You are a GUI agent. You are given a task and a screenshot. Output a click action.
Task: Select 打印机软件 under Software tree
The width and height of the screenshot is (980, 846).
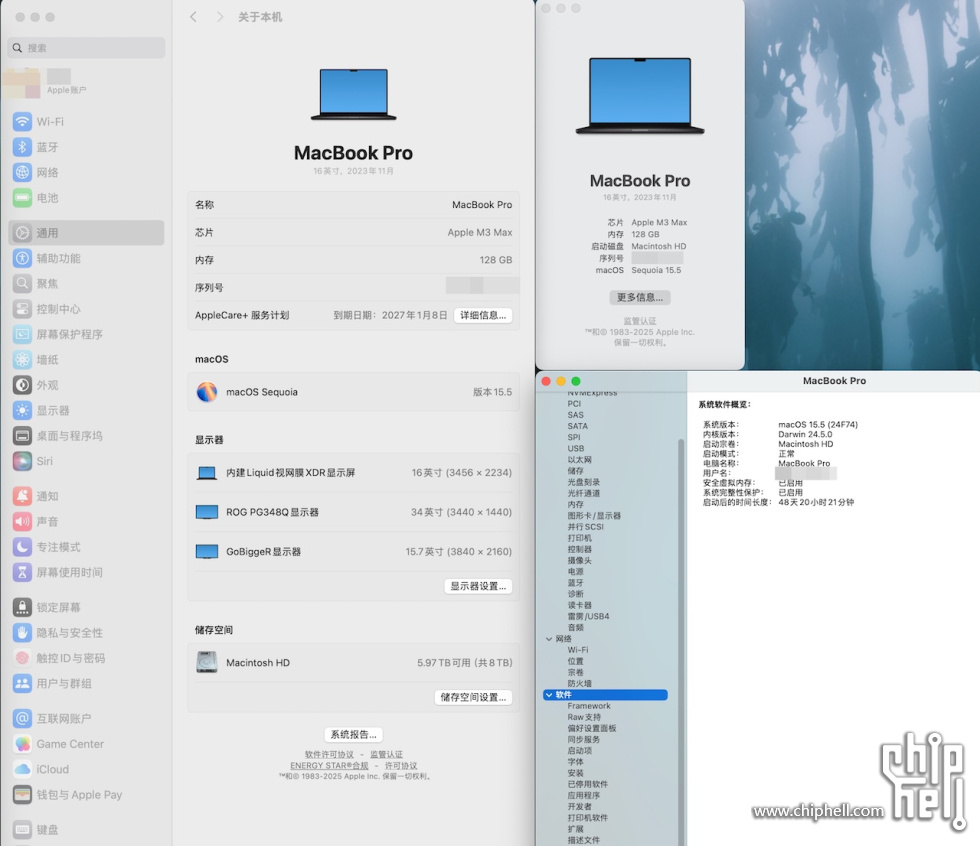point(588,817)
